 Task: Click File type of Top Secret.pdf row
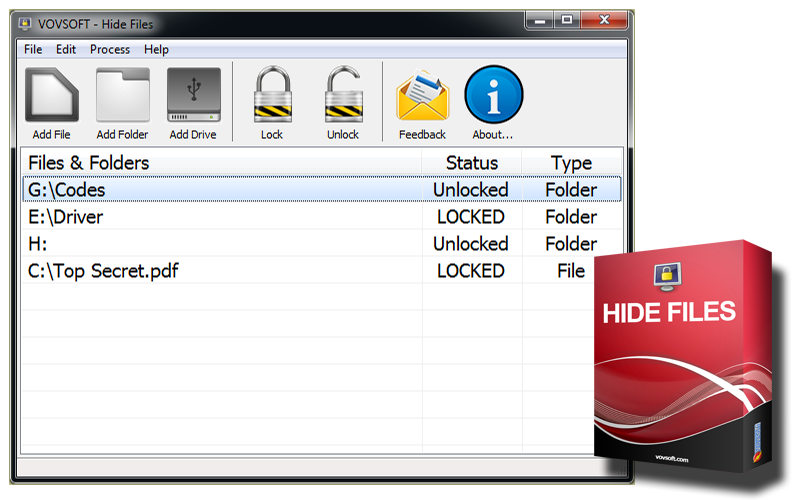click(571, 271)
